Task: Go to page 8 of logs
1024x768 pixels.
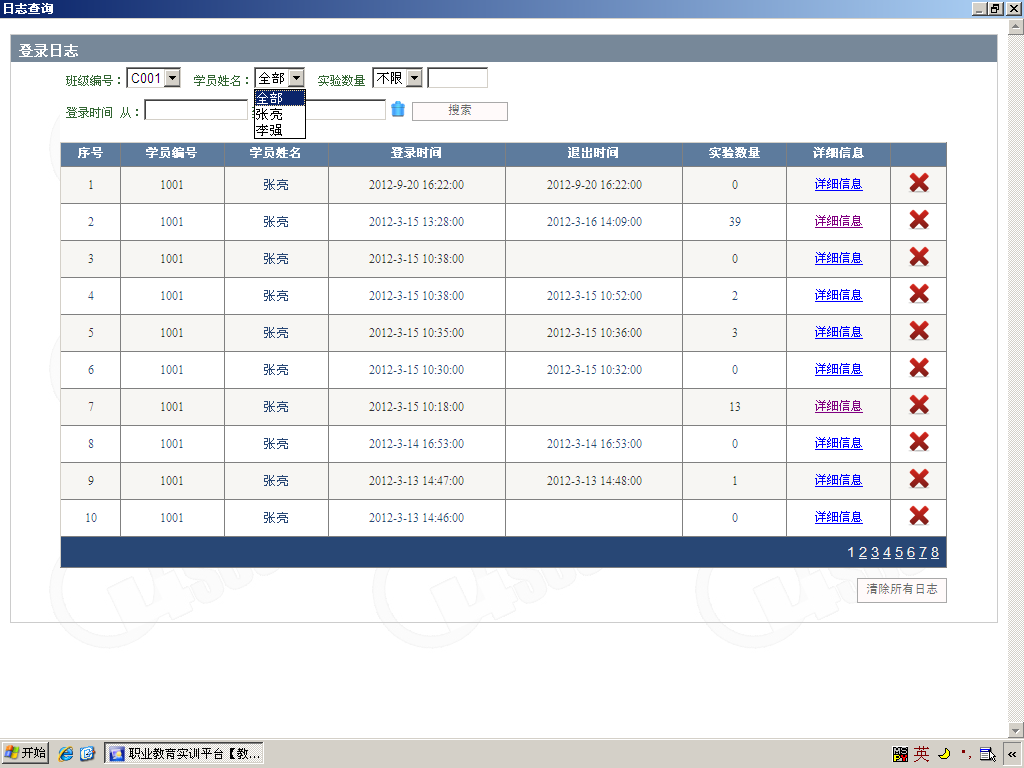Action: [x=935, y=552]
